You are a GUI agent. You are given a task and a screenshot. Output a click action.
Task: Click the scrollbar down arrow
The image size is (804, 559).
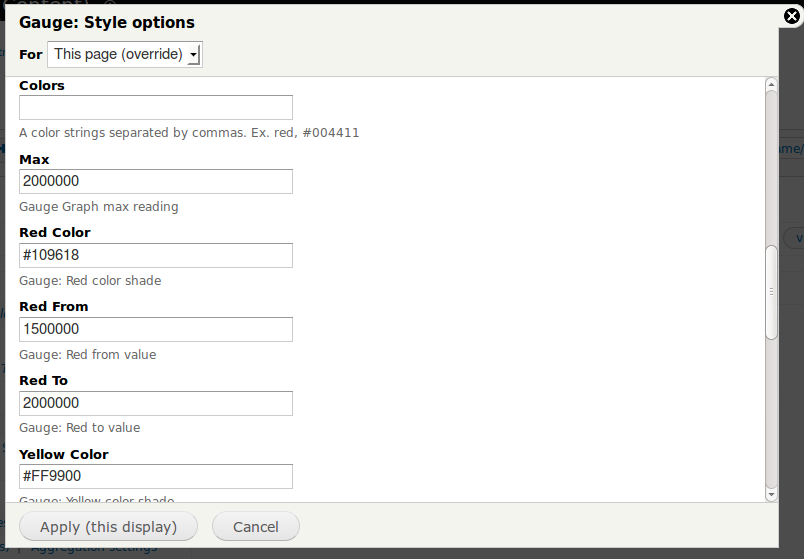coord(771,494)
